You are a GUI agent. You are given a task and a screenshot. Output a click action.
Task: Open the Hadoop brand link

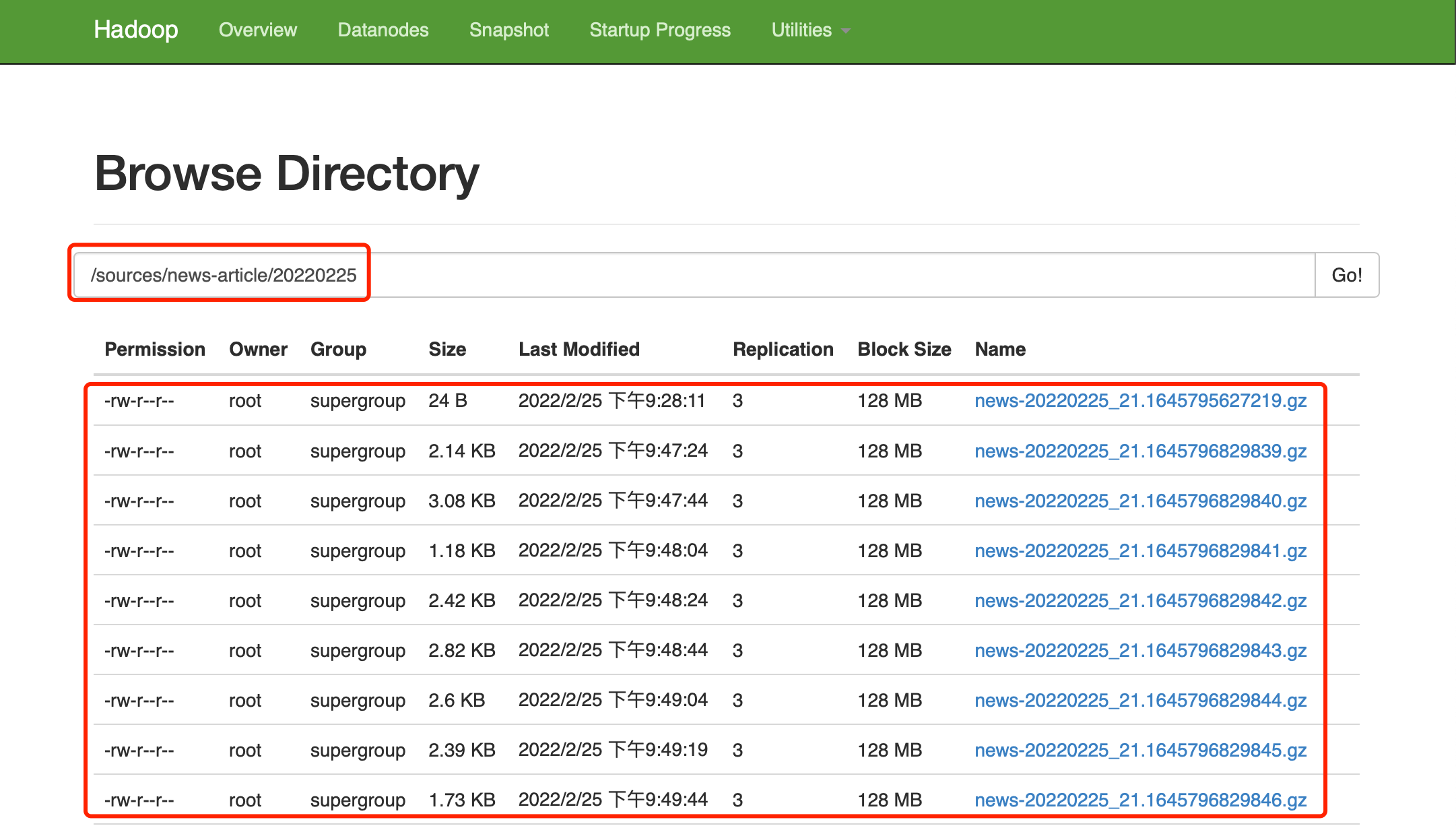(x=136, y=30)
